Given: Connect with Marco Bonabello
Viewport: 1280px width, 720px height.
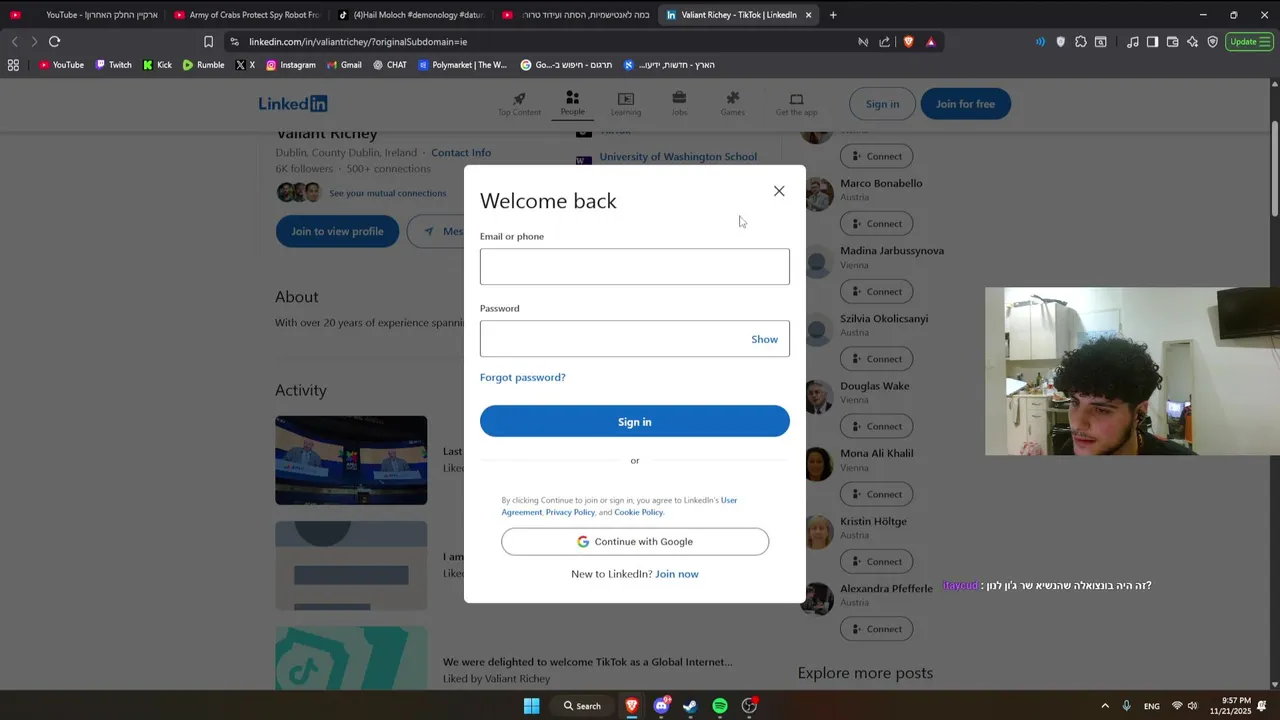Looking at the screenshot, I should (x=876, y=223).
